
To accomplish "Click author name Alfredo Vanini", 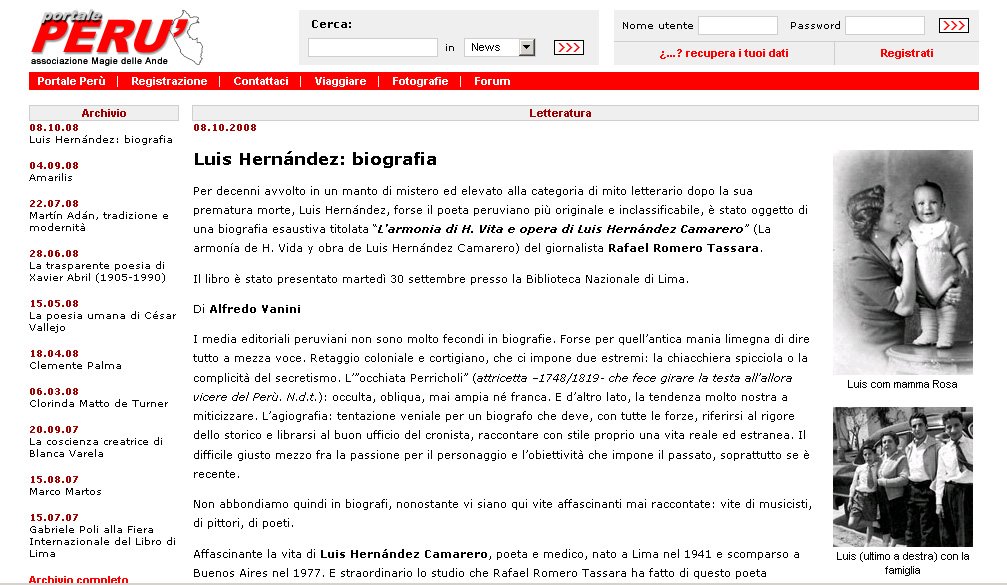I will pos(255,309).
